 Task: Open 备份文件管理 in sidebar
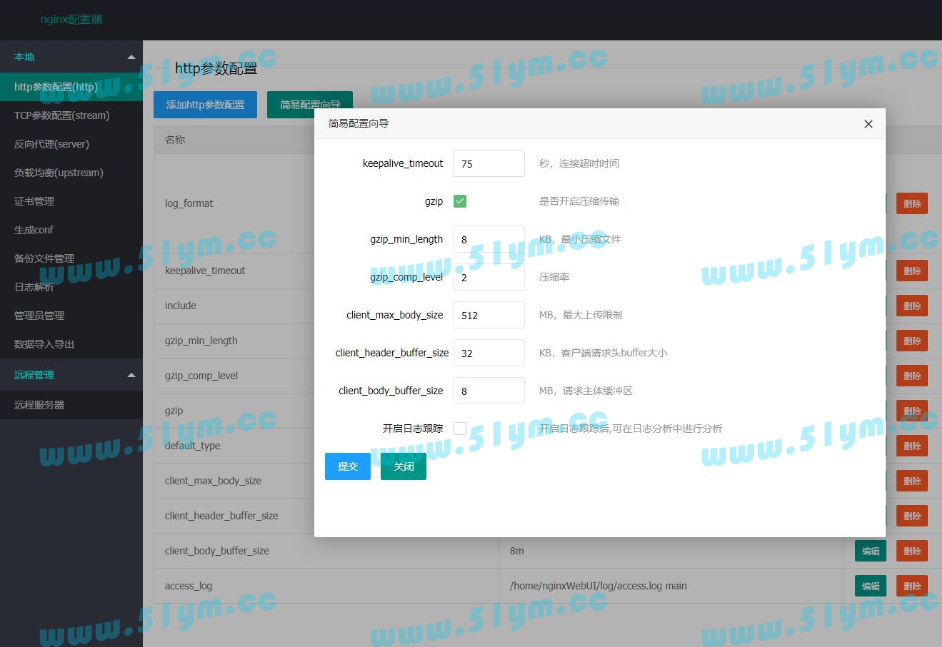(71, 258)
